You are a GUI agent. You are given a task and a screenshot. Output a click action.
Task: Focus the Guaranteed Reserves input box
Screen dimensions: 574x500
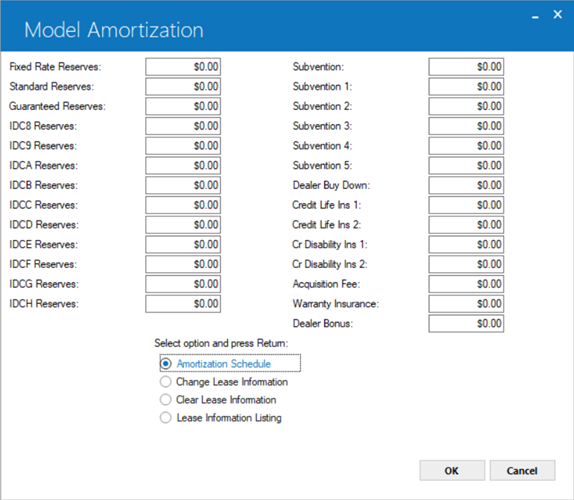183,106
